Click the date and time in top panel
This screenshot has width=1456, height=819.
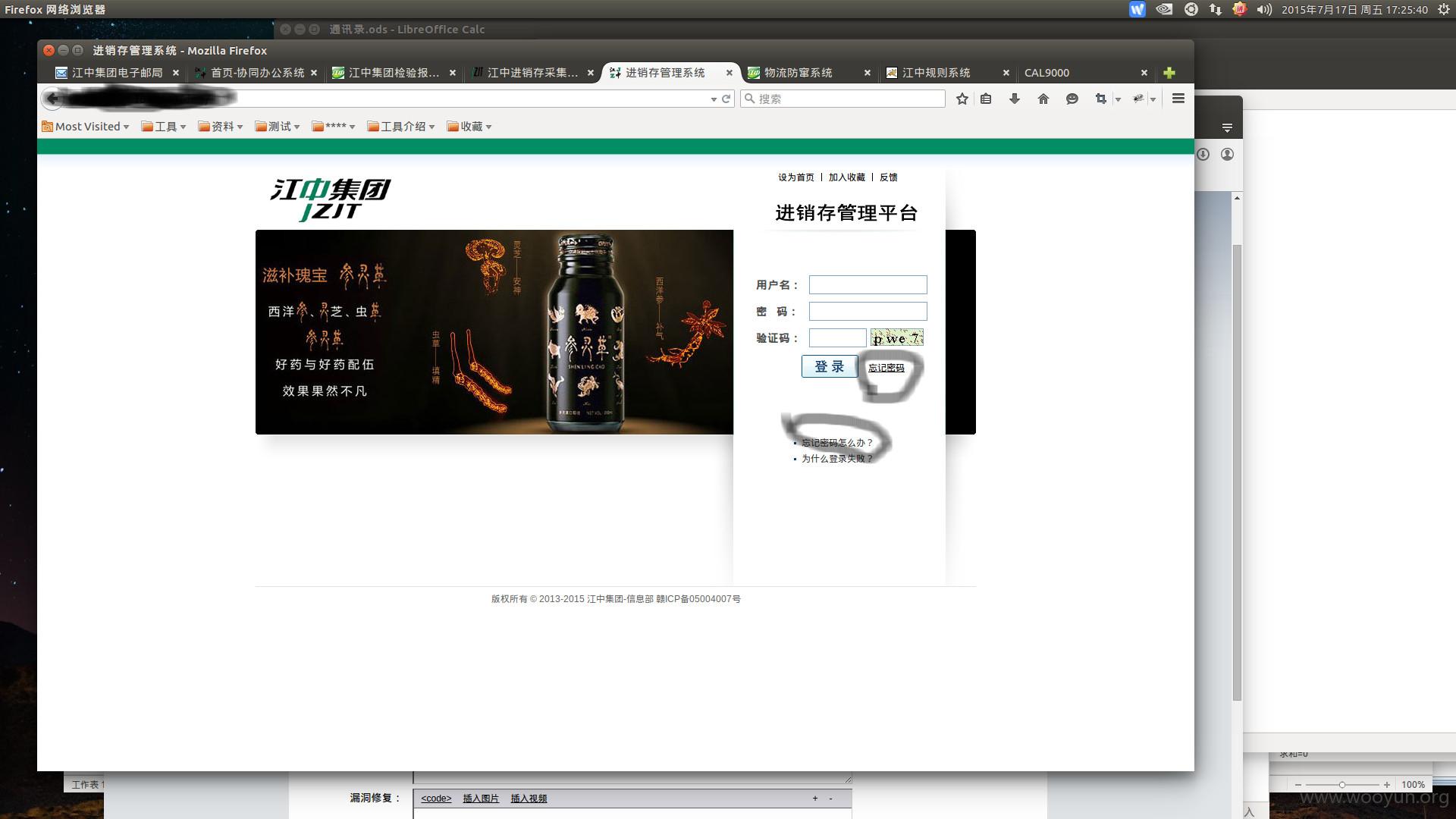tap(1354, 10)
